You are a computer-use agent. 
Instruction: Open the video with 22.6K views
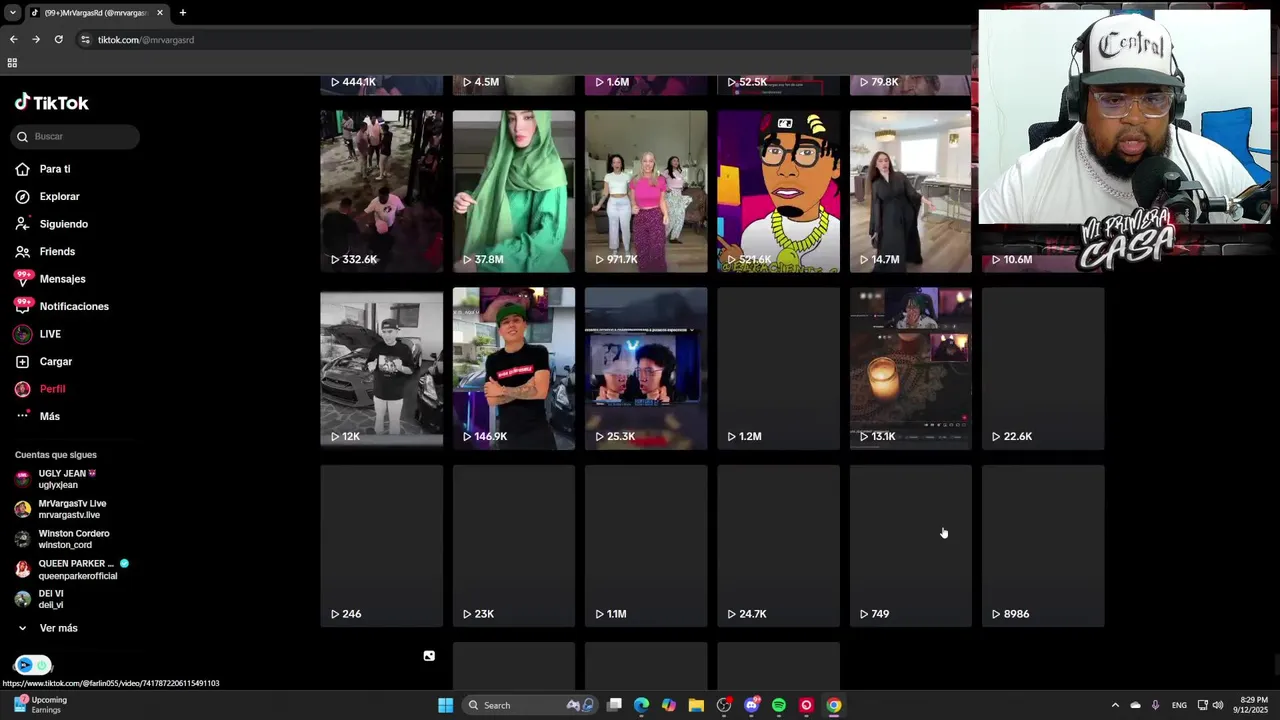1043,369
